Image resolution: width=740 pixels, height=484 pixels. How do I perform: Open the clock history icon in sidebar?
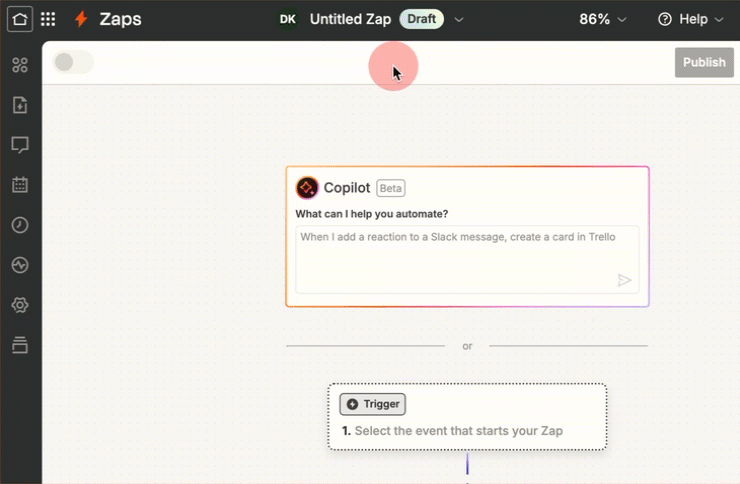(20, 225)
